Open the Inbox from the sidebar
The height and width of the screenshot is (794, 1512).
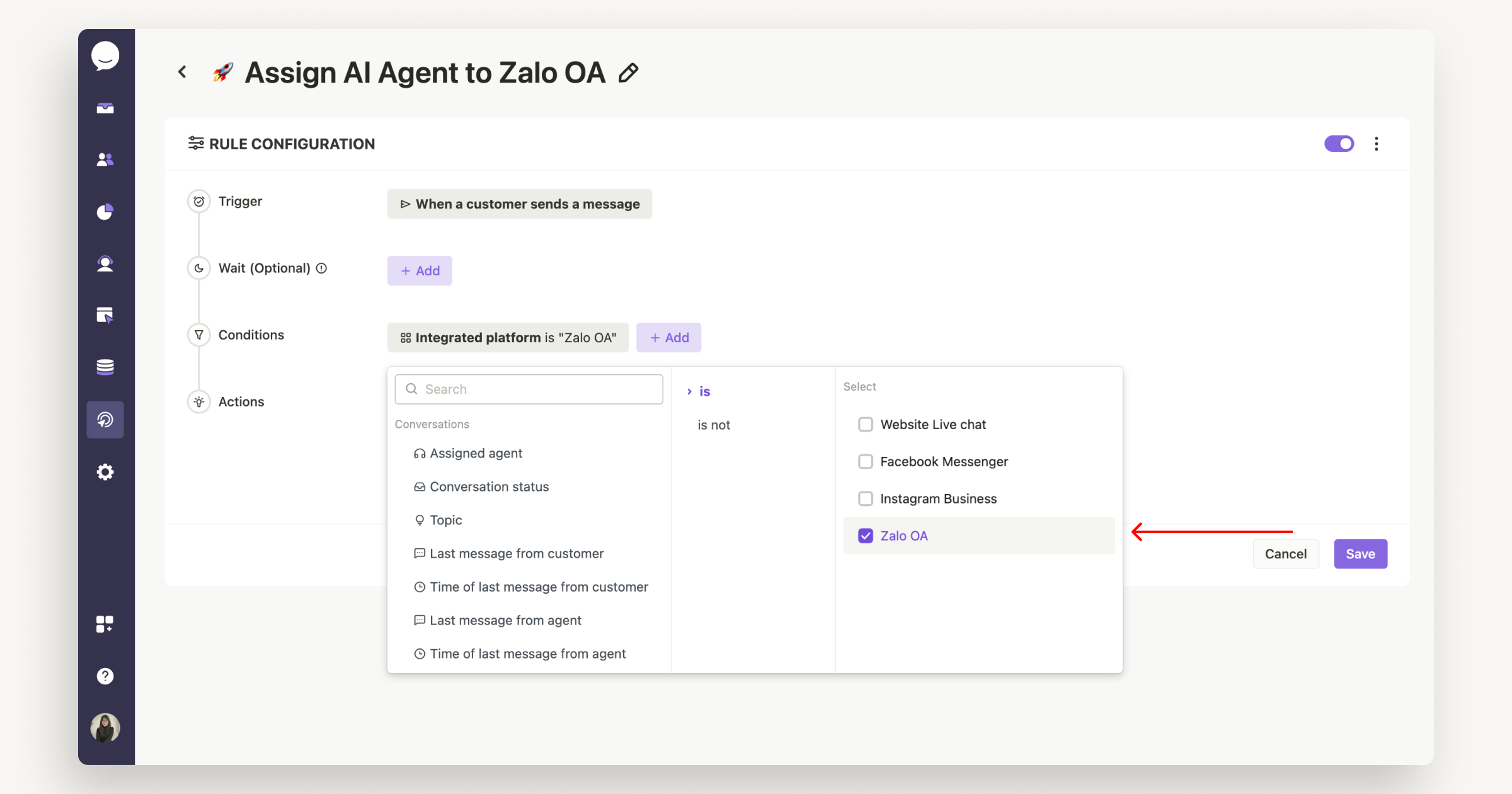click(105, 107)
